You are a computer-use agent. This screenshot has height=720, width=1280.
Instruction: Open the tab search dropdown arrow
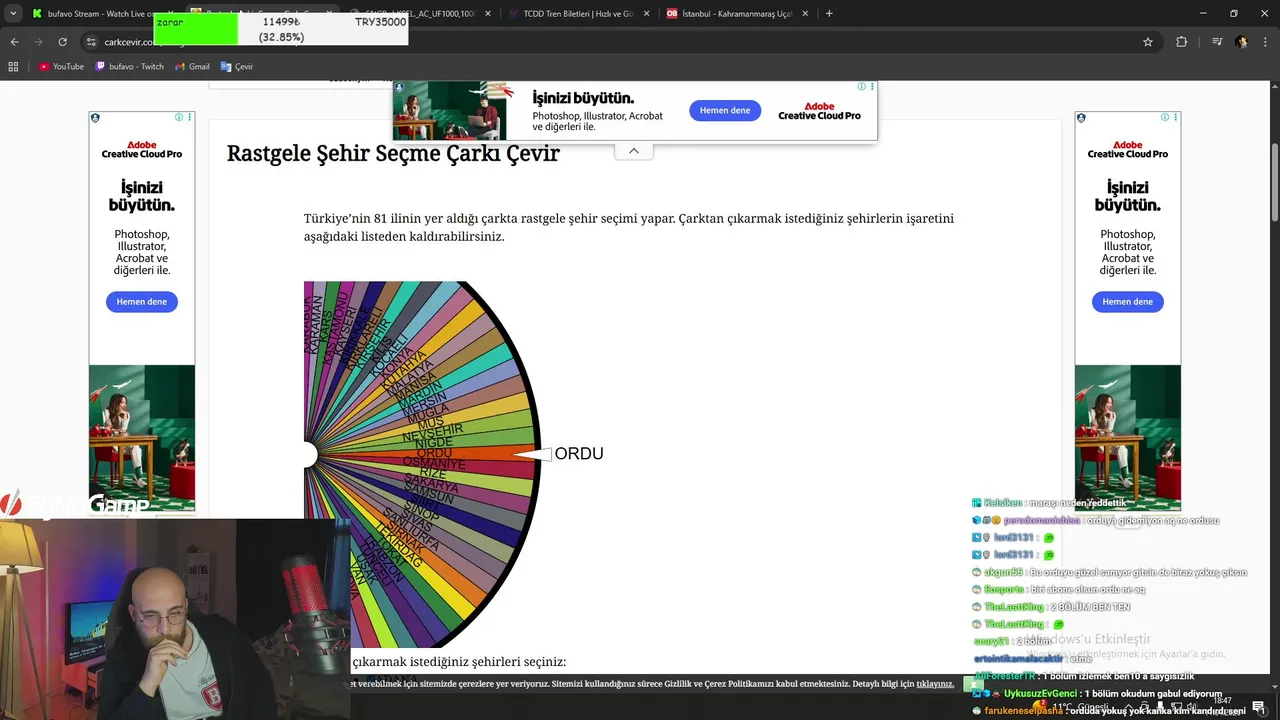(13, 14)
